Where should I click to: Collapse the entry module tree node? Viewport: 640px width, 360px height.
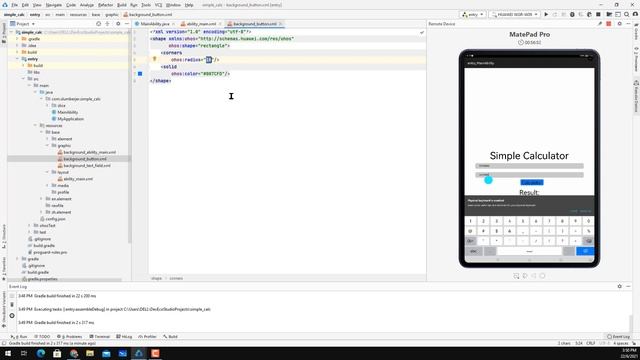tap(18, 59)
